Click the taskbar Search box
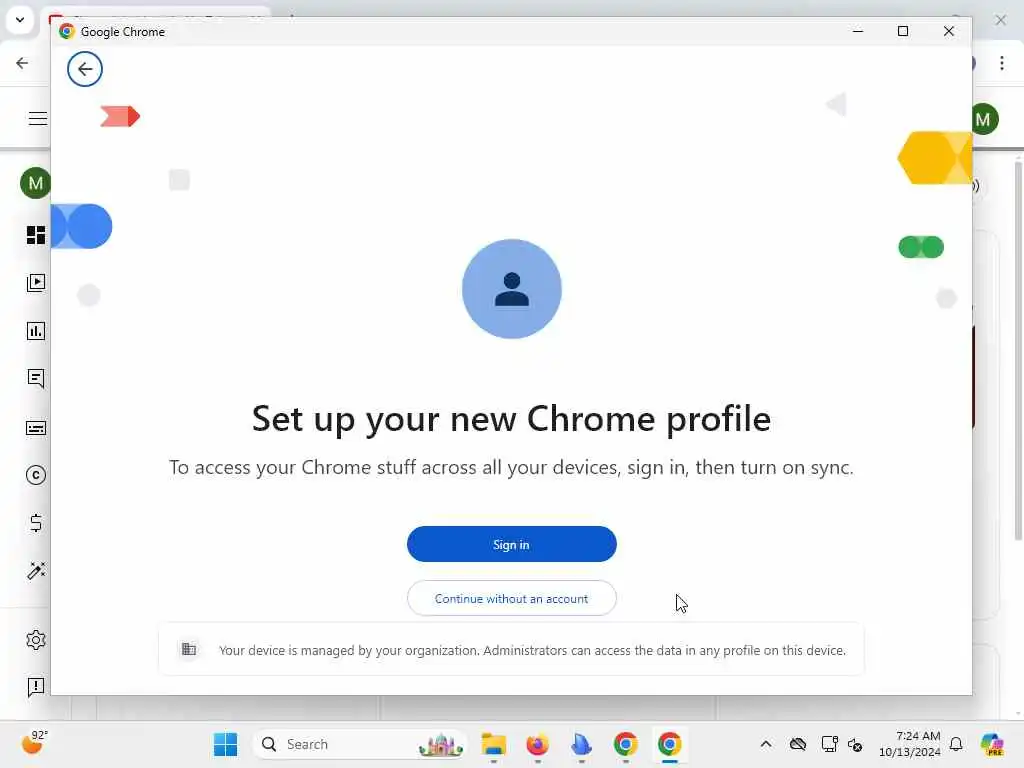1024x768 pixels. pos(359,744)
